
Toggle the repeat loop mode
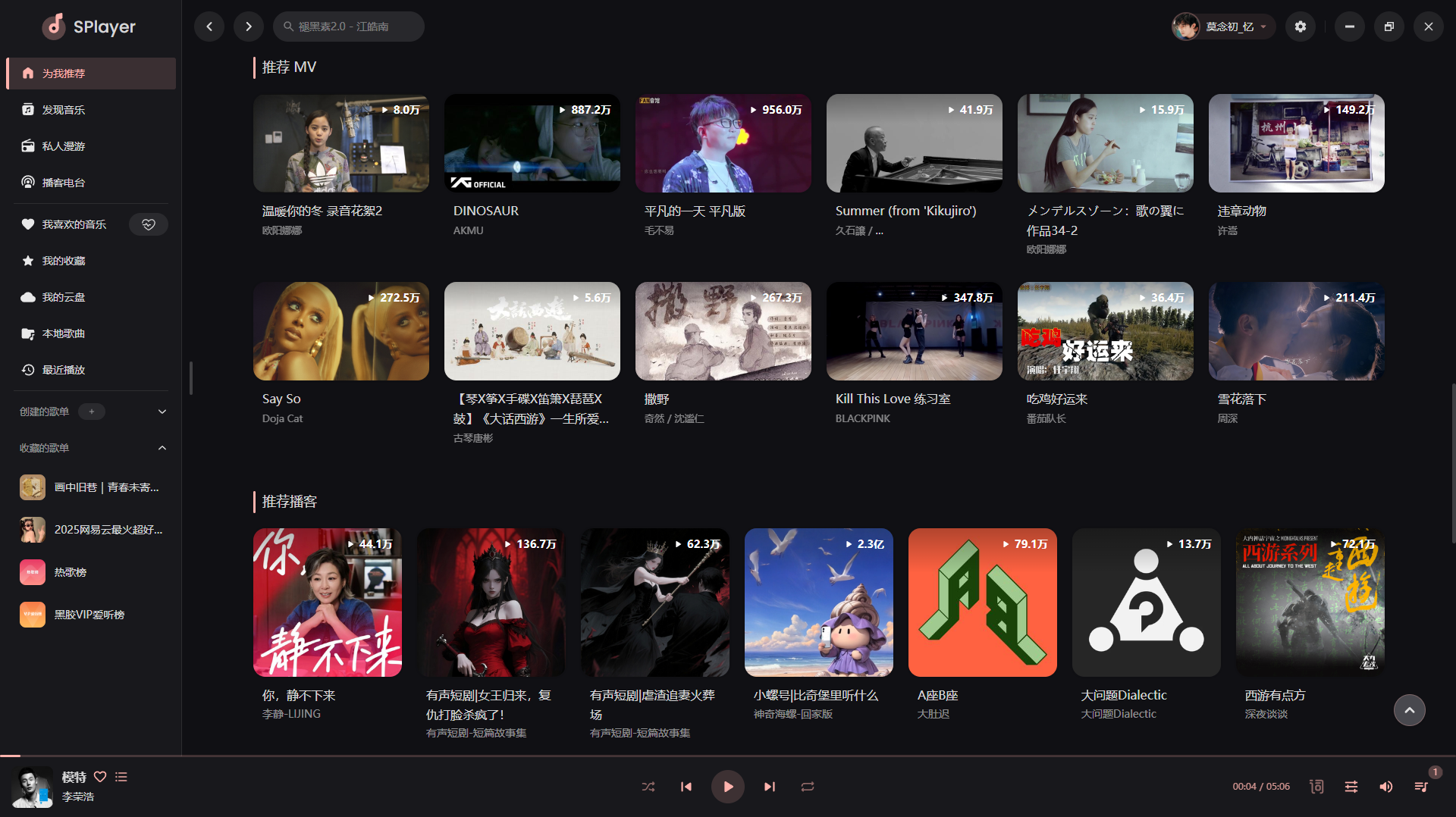click(808, 787)
